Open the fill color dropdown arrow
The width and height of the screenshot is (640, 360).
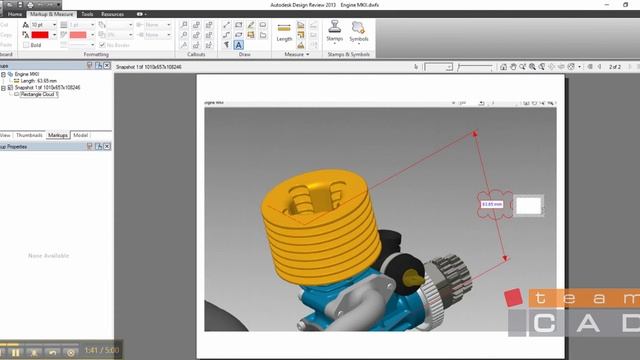[92, 35]
